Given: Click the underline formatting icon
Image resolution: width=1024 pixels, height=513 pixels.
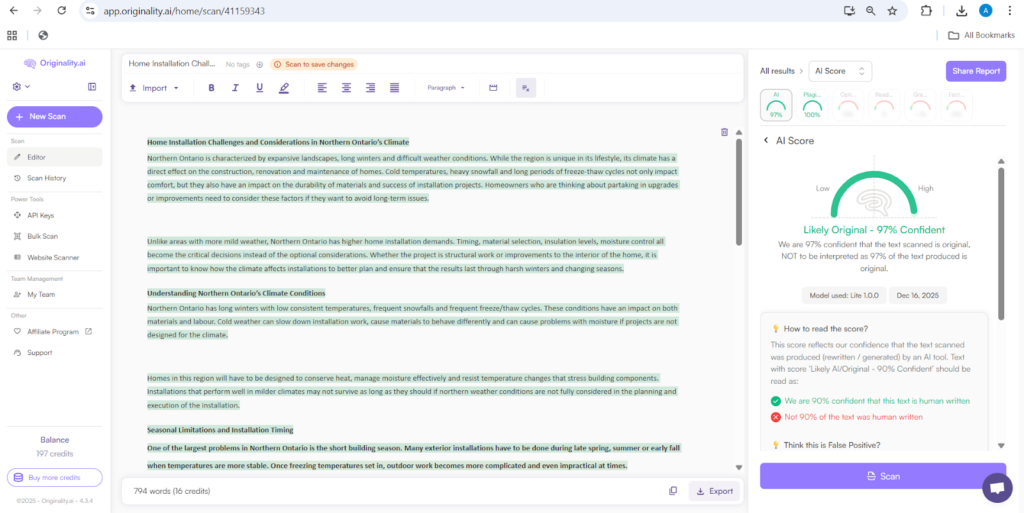Looking at the screenshot, I should 259,88.
